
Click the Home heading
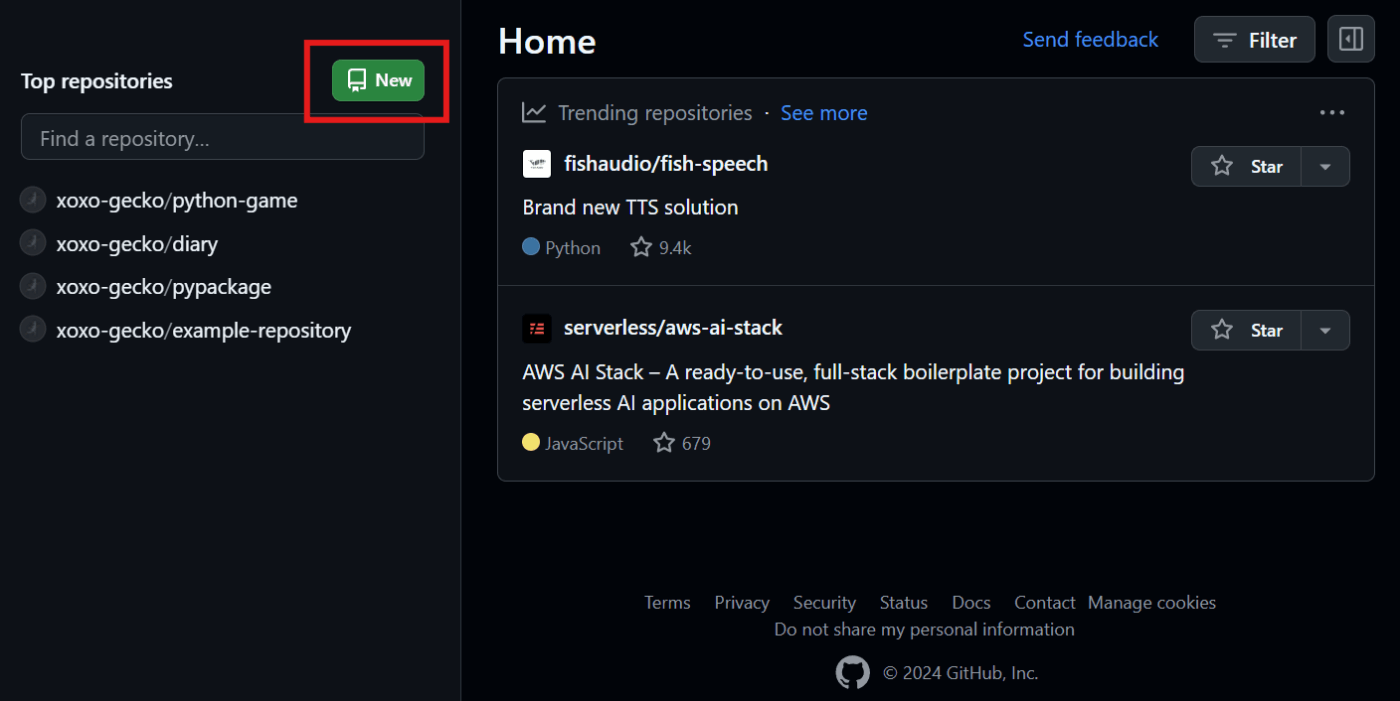547,41
